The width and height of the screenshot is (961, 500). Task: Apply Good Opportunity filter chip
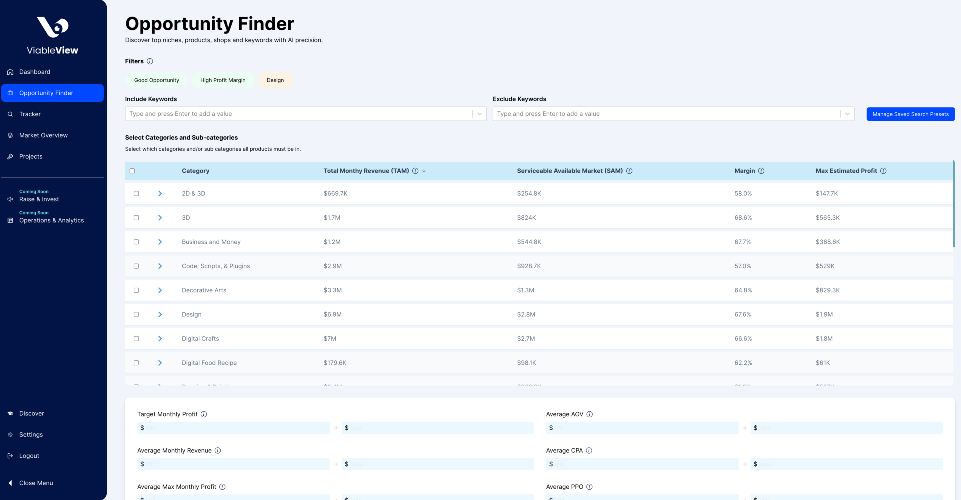click(157, 80)
